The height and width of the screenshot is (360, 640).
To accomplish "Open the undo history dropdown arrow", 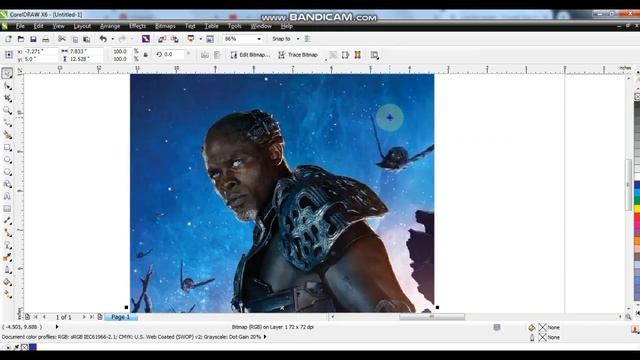I will coord(113,39).
